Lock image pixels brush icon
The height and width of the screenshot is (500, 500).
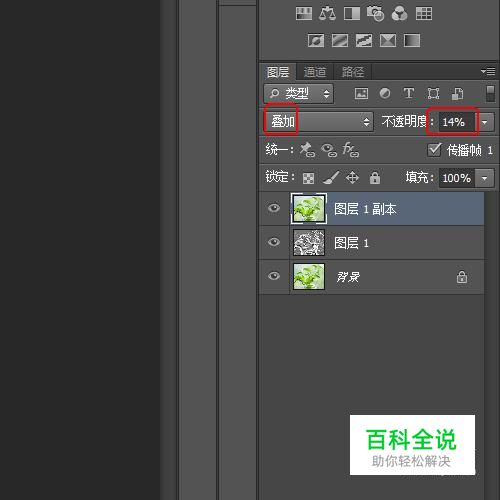click(331, 177)
